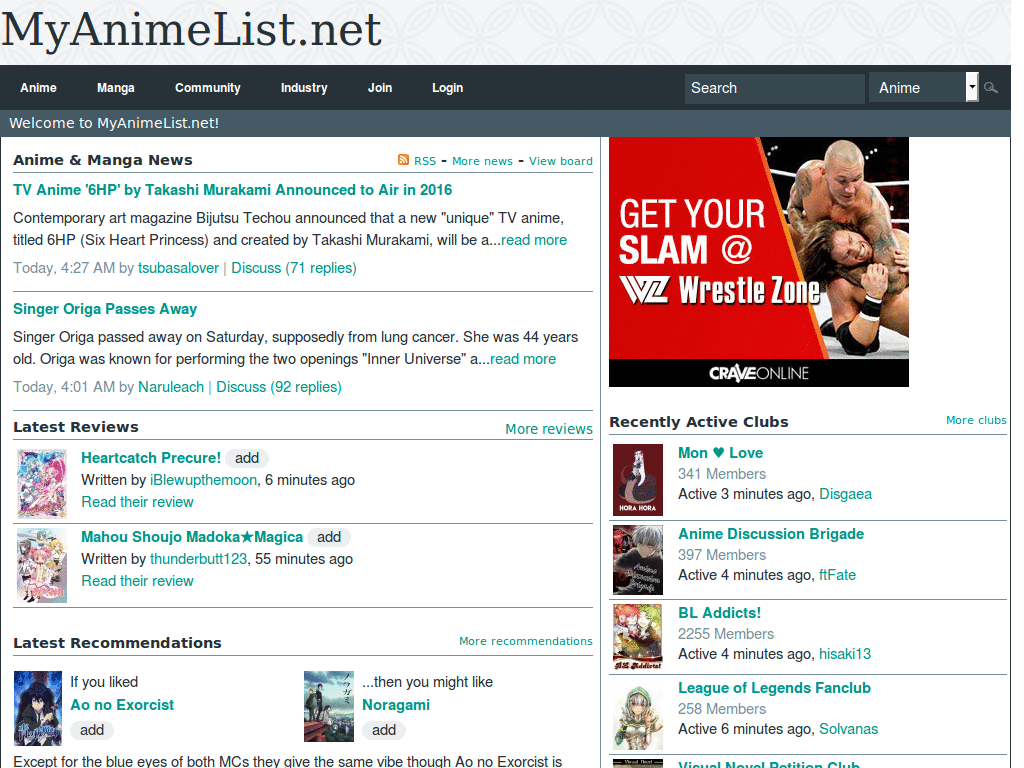Open Mahou Shoujo Madoka★Magica title link
1024x768 pixels.
coord(192,537)
